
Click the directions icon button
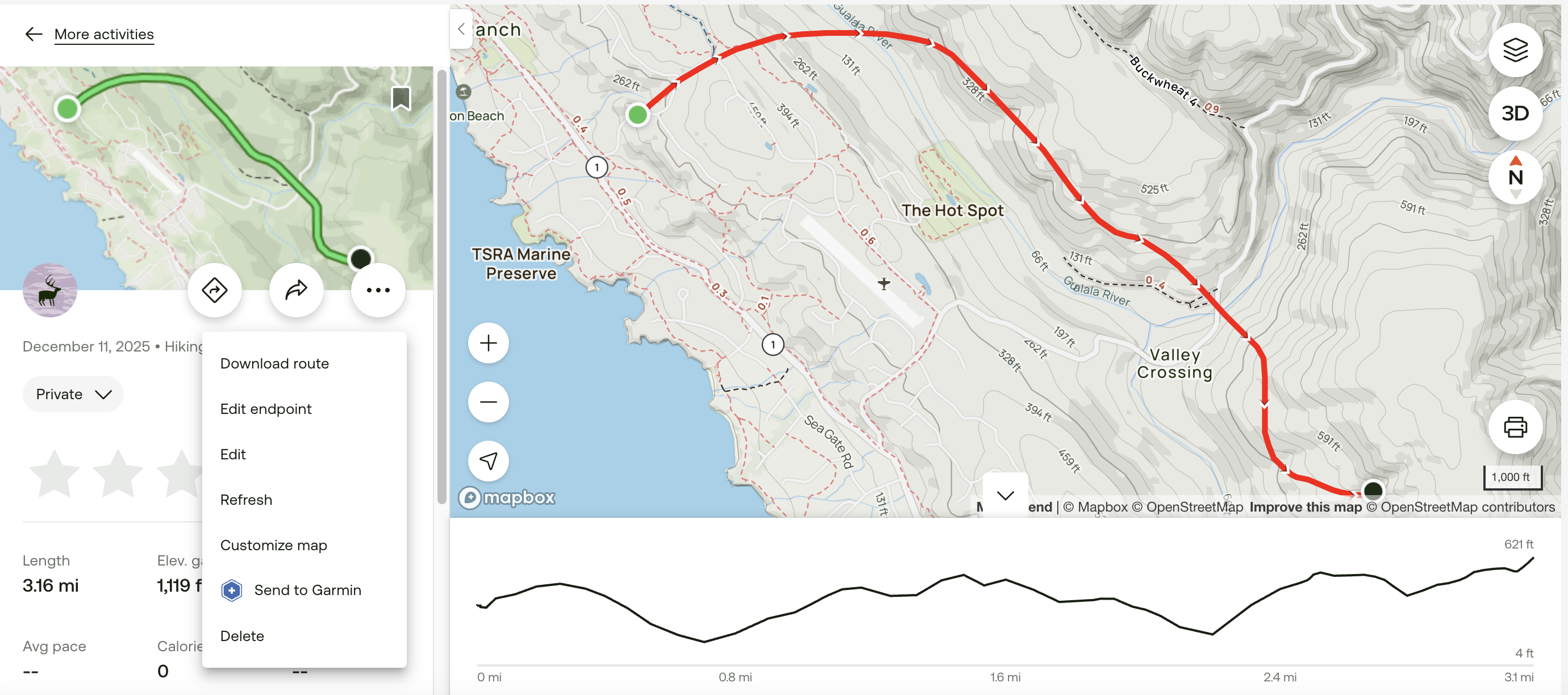tap(214, 290)
